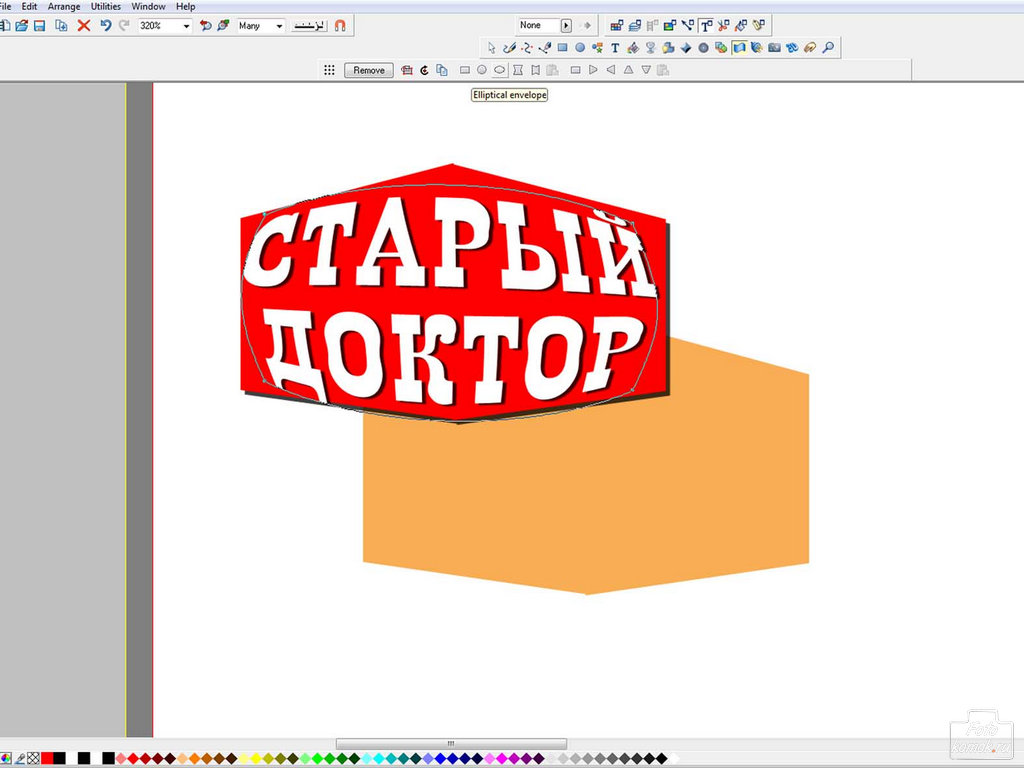
Task: Open the None name dropdown arrow
Action: coord(566,25)
